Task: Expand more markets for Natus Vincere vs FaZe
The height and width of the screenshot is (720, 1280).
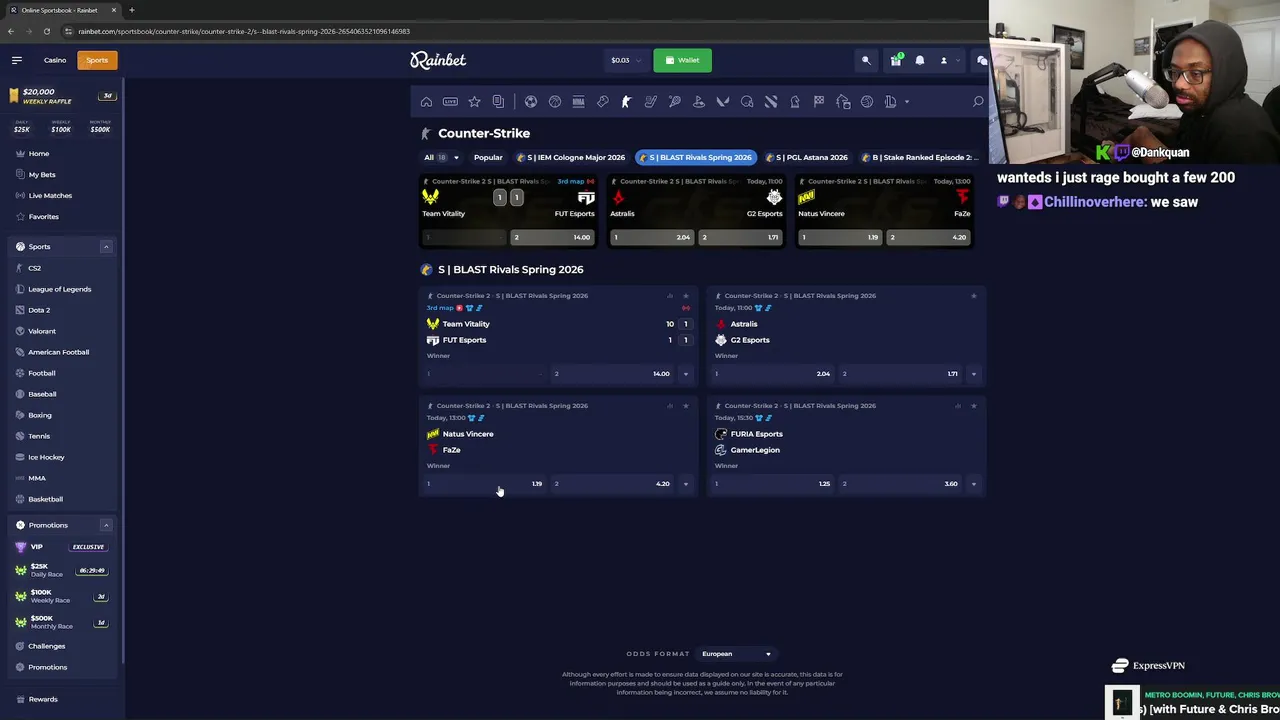Action: point(685,484)
